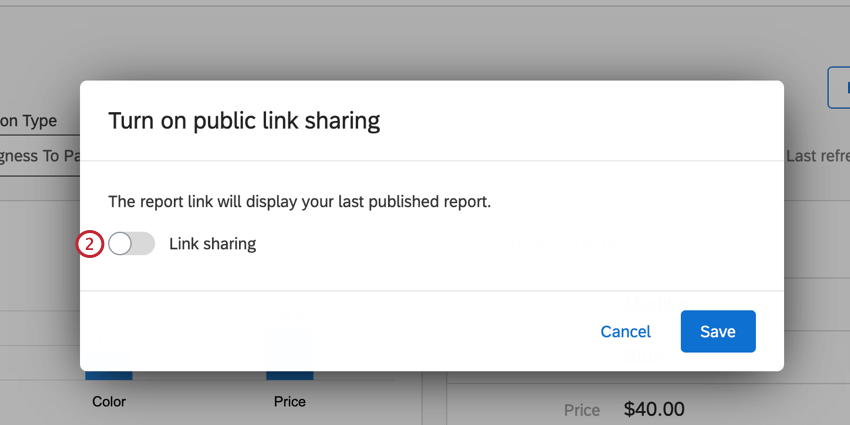Image resolution: width=850 pixels, height=425 pixels.
Task: Cancel the public link sharing dialog
Action: [626, 331]
